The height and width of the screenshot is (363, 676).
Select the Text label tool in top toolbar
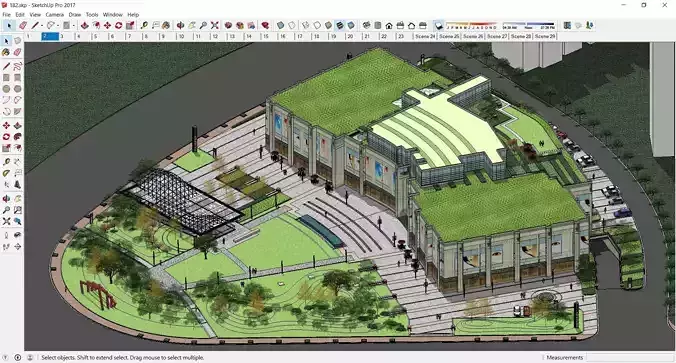pyautogui.click(x=155, y=26)
